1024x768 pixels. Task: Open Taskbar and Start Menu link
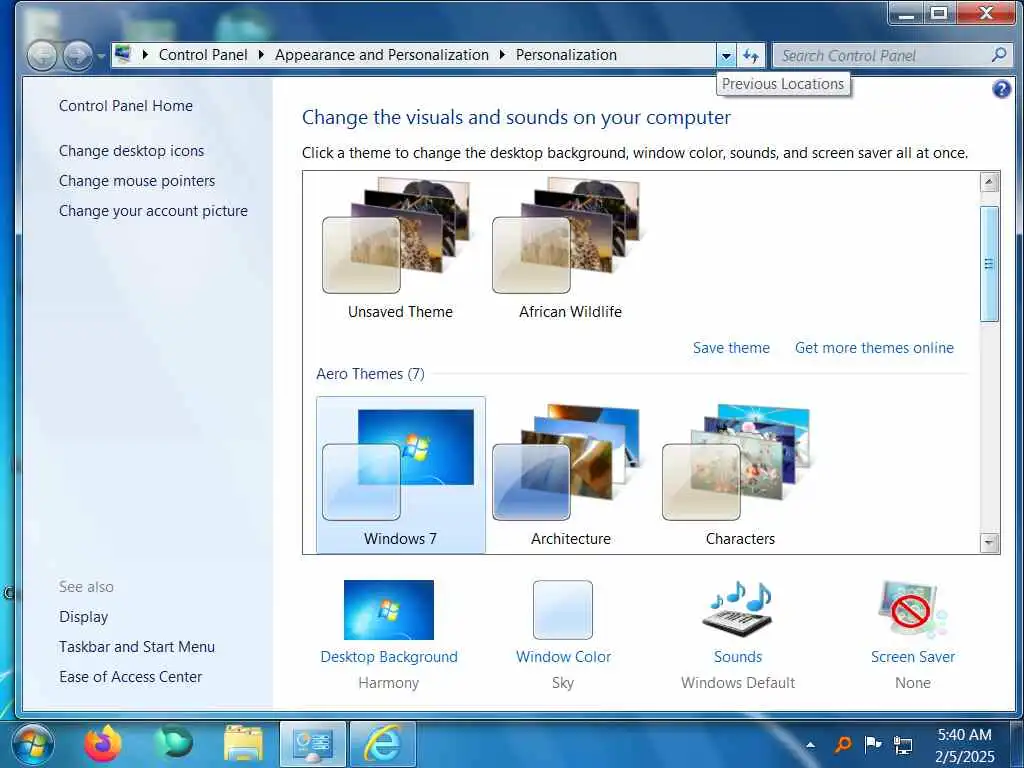pos(136,647)
